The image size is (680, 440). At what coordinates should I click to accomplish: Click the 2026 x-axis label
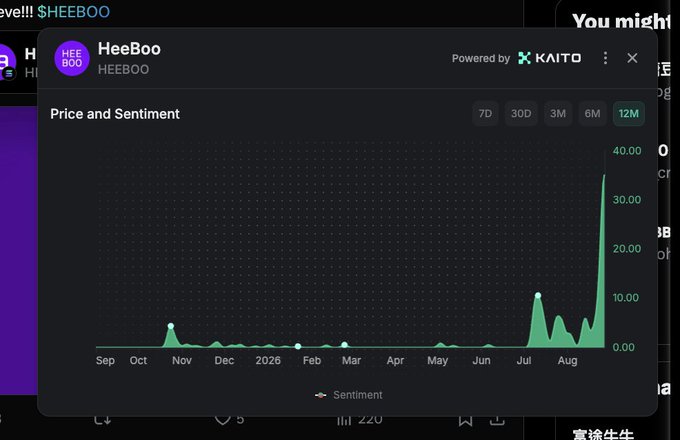268,360
